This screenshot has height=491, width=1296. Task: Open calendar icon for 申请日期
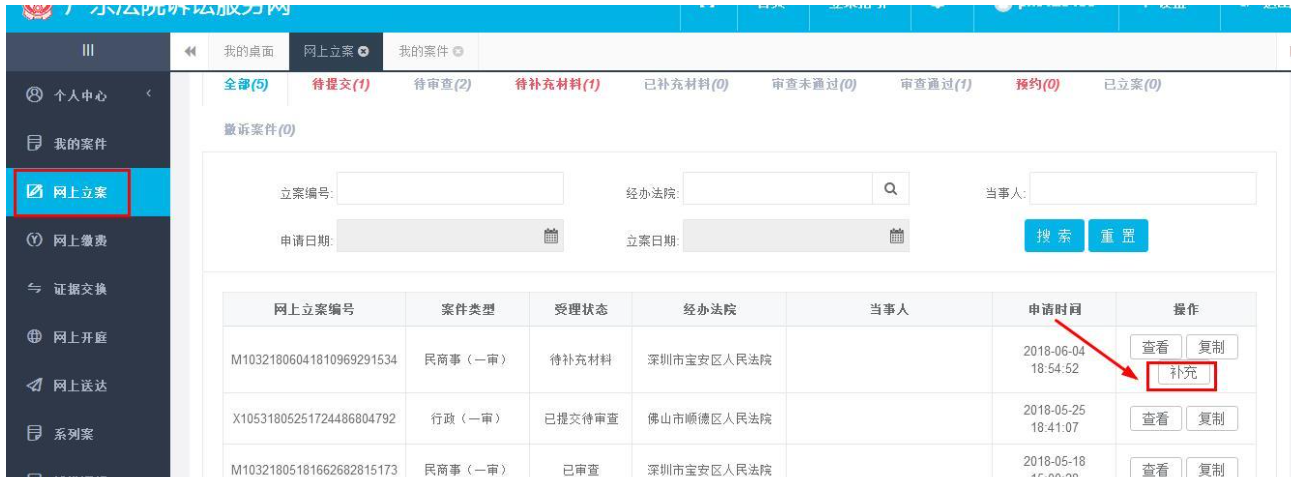click(550, 236)
